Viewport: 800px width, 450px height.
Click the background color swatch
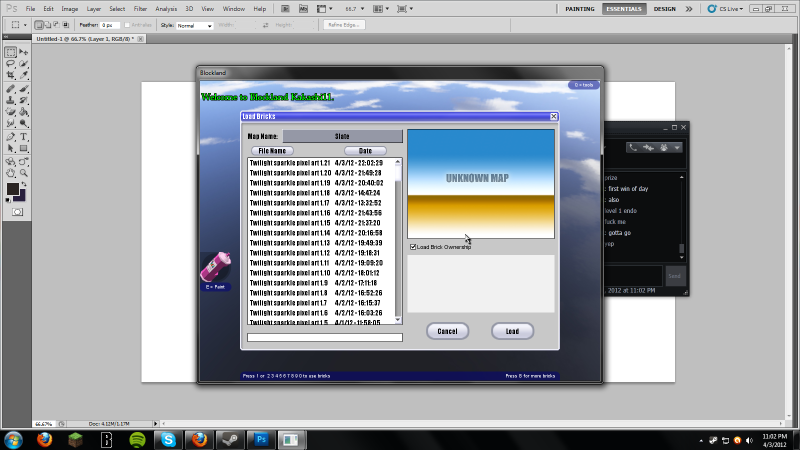coord(21,197)
